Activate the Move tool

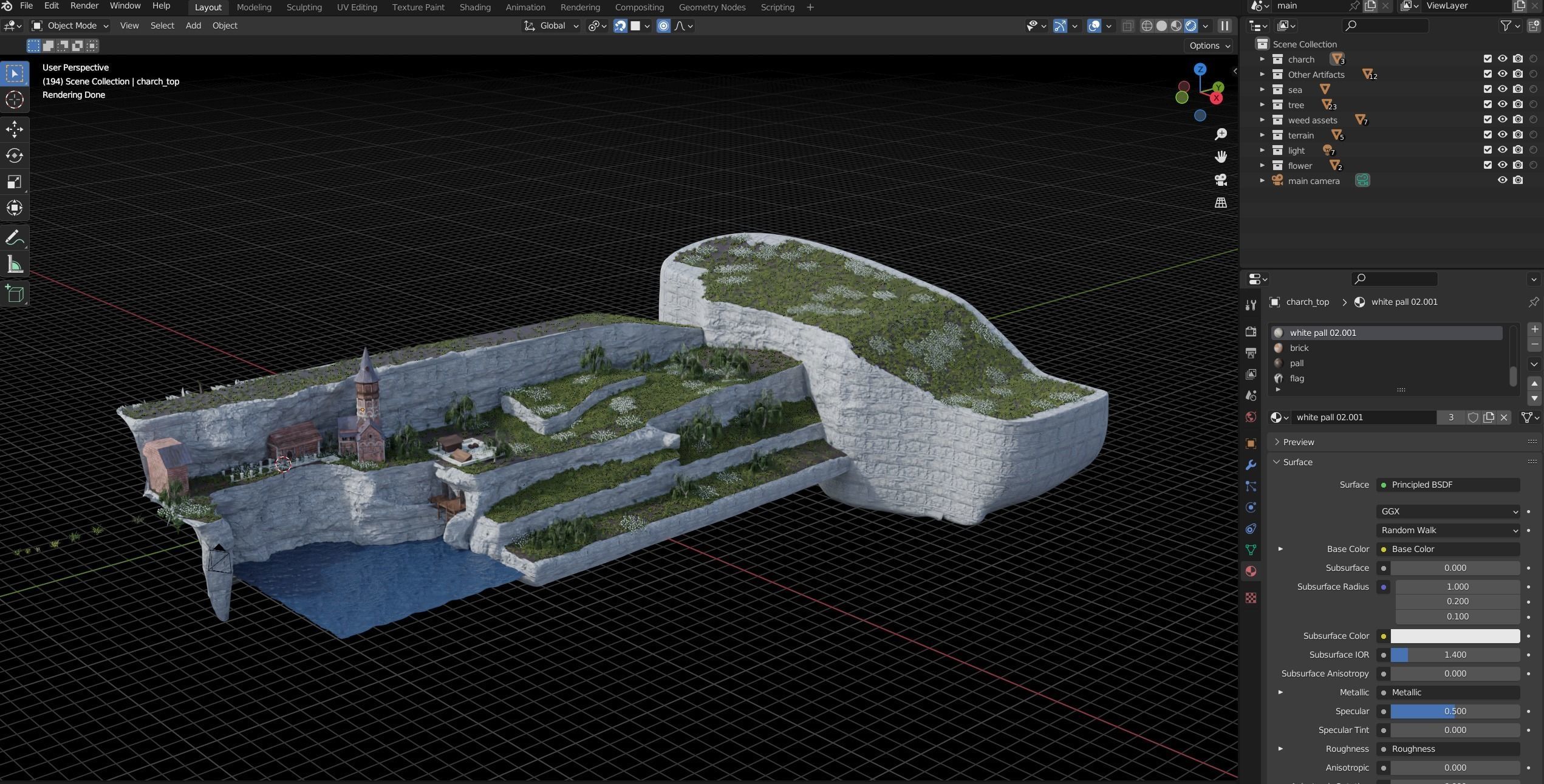pyautogui.click(x=15, y=129)
